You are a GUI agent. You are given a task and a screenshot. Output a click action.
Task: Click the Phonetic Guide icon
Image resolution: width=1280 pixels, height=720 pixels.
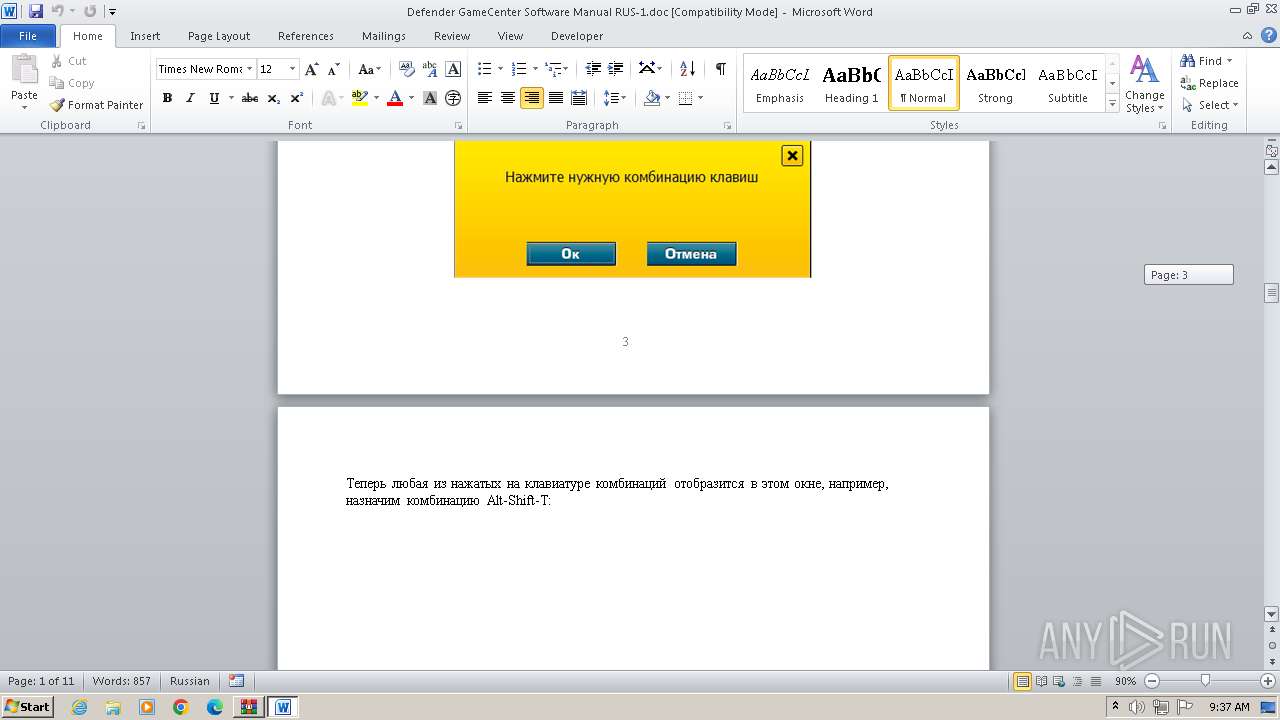[x=430, y=69]
